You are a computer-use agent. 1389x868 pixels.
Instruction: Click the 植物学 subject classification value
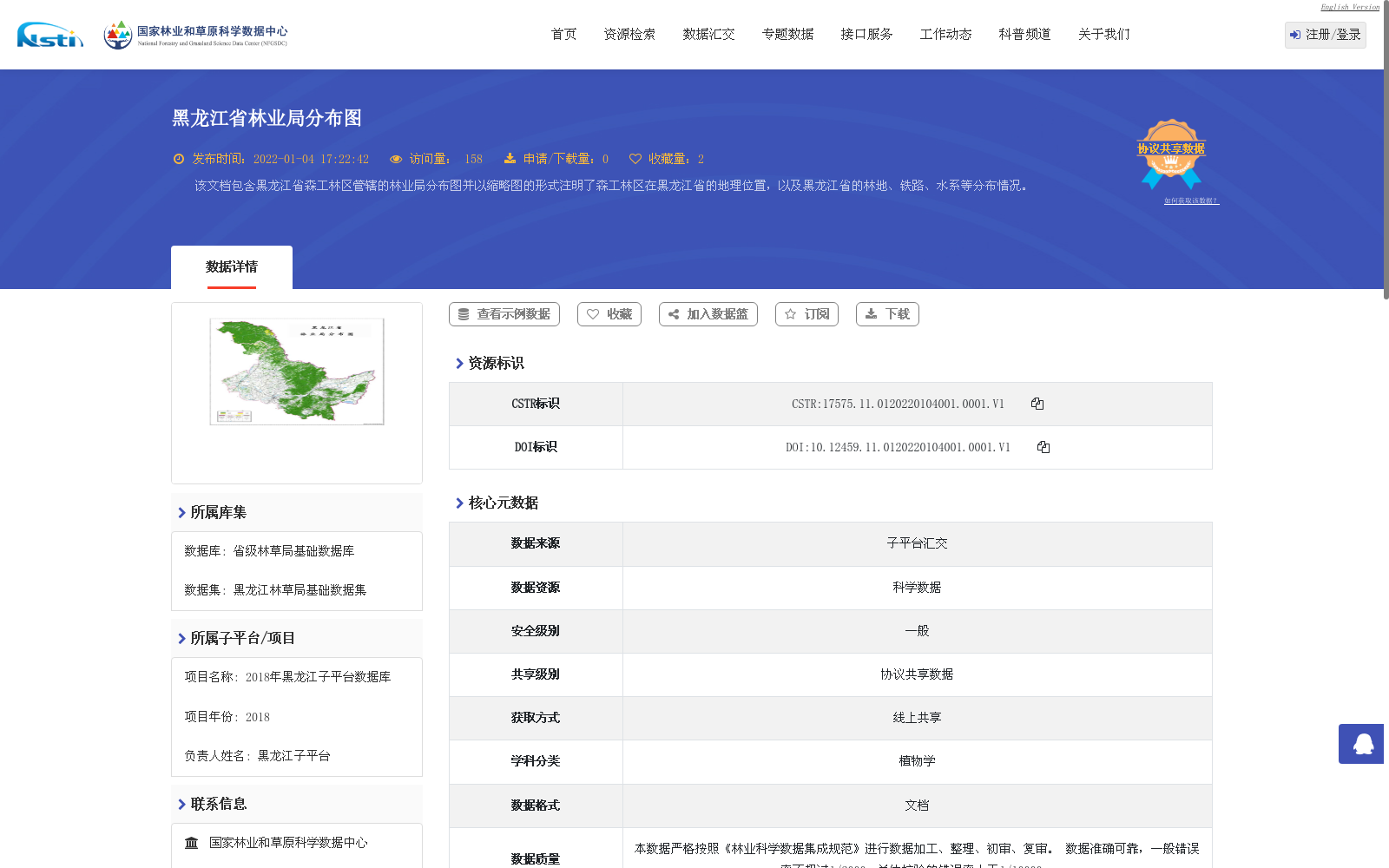pyautogui.click(x=917, y=761)
